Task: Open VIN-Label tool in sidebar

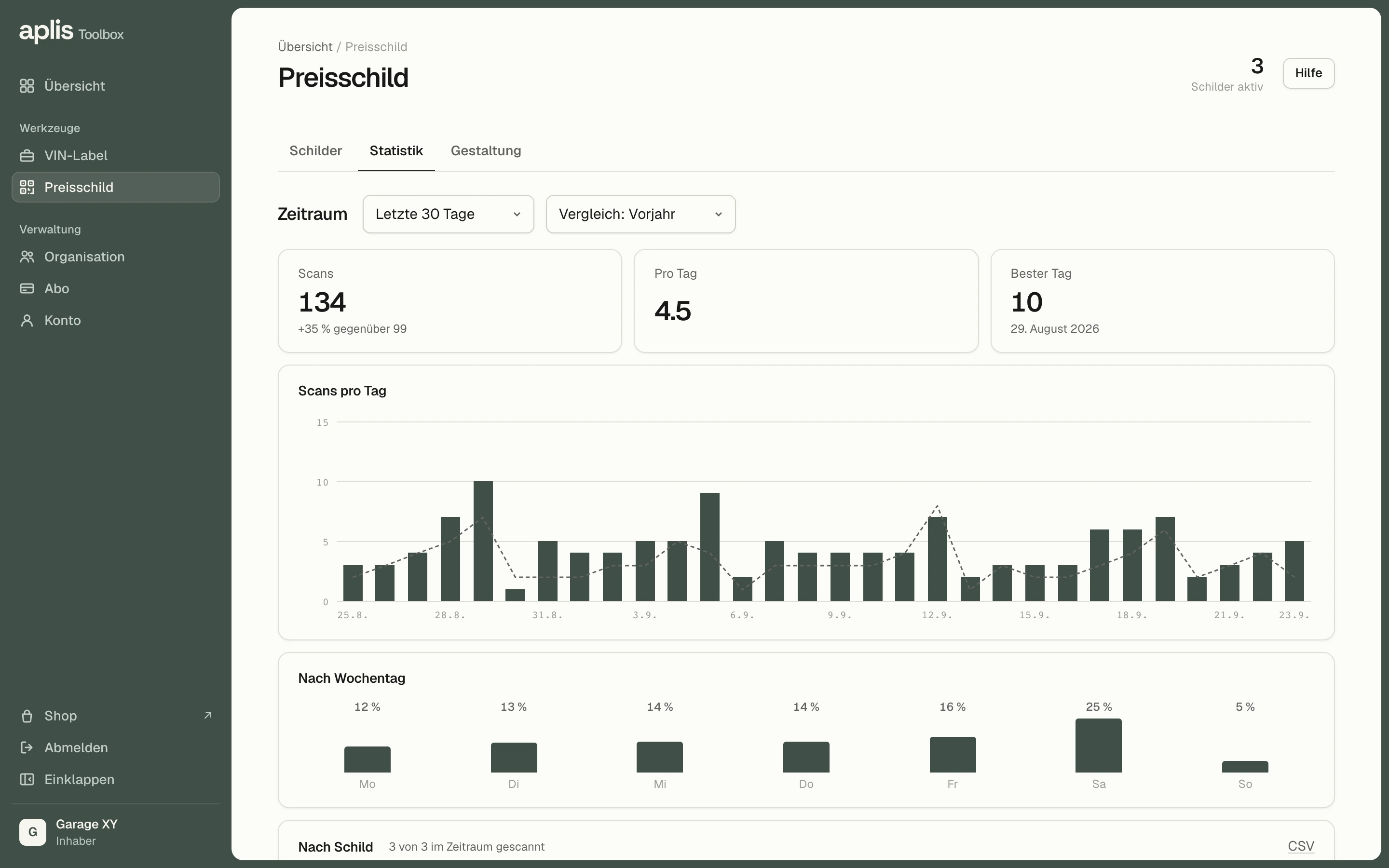Action: pos(115,156)
